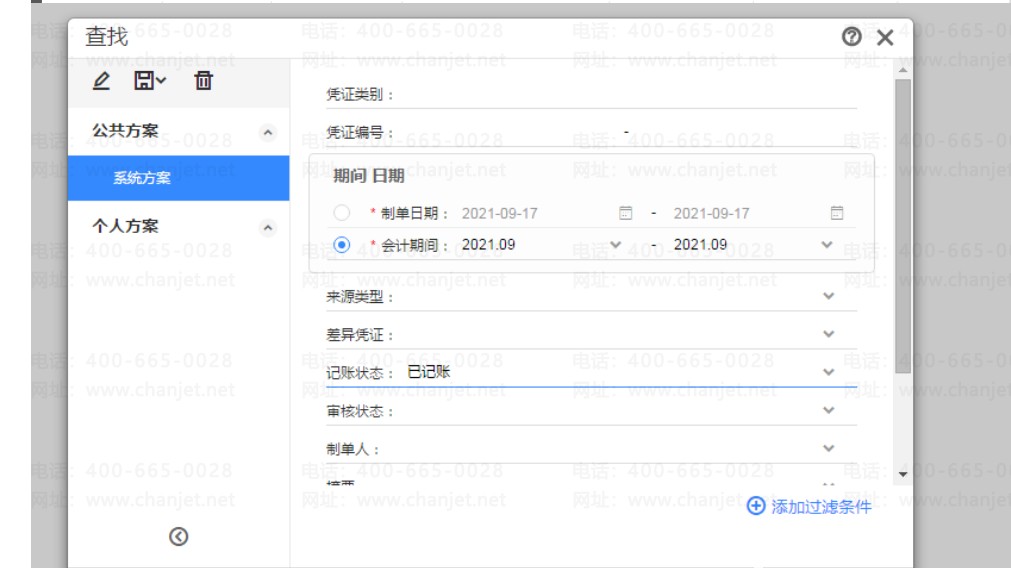Screen dimensions: 1011x568
Task: Close the 查找 dialog
Action: (885, 37)
